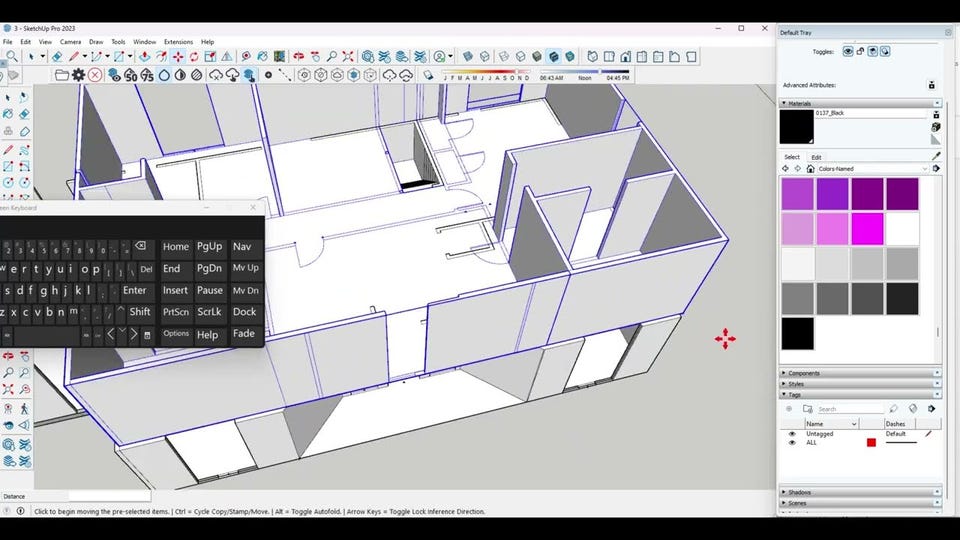
Task: Open the Colors-Named library dropdown
Action: point(872,169)
